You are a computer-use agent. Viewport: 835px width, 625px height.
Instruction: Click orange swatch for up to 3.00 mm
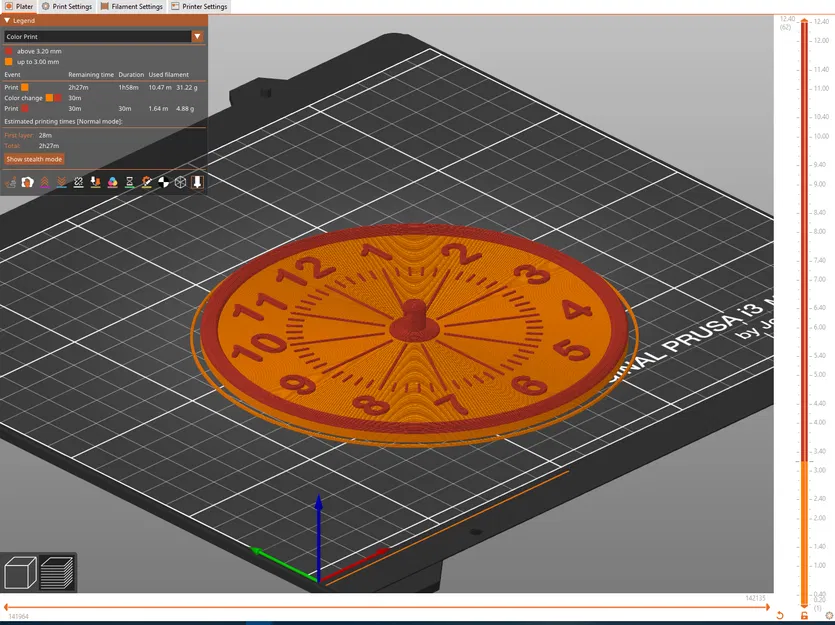click(x=9, y=62)
